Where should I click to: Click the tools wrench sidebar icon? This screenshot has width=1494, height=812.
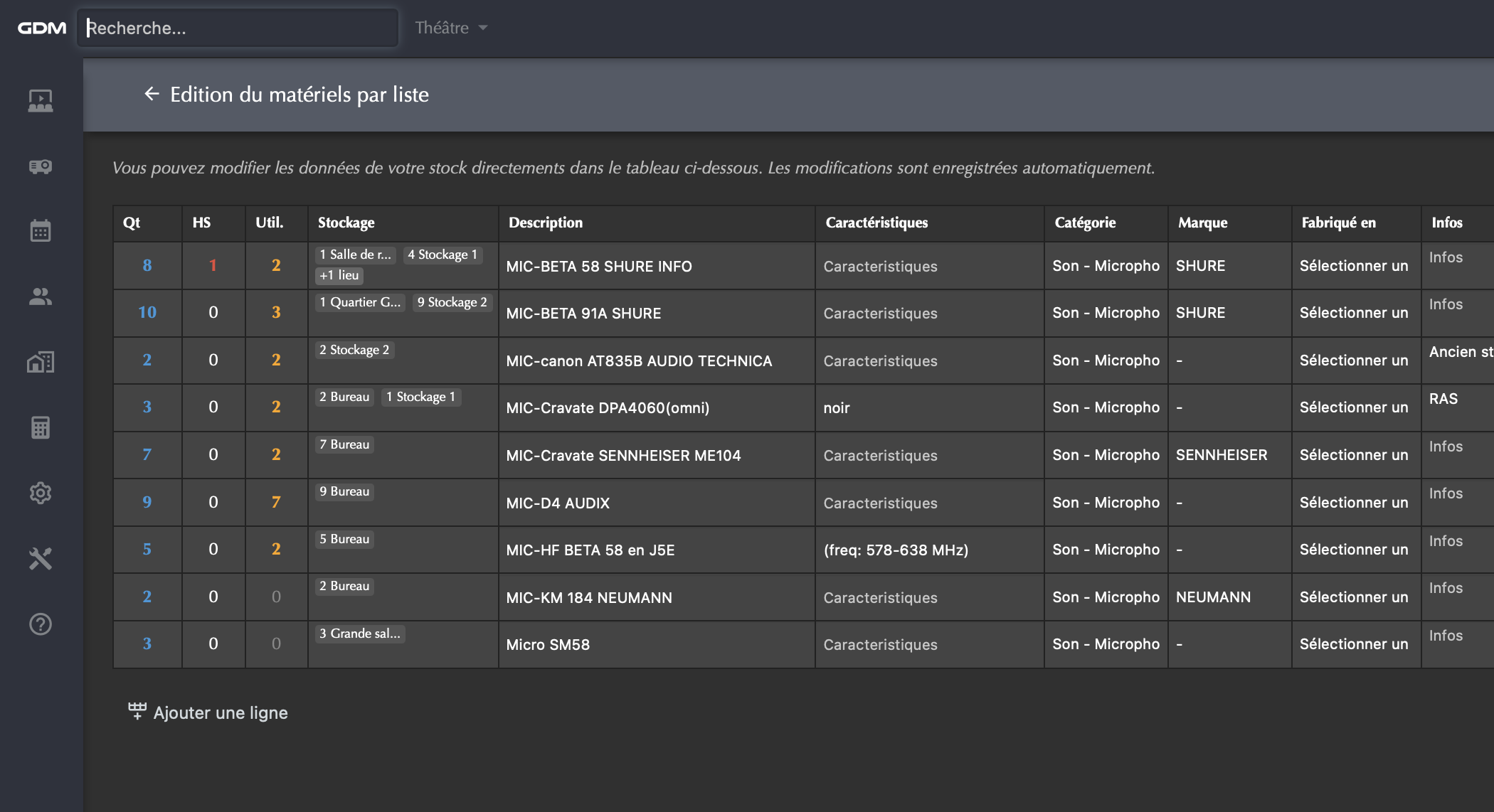[x=41, y=559]
